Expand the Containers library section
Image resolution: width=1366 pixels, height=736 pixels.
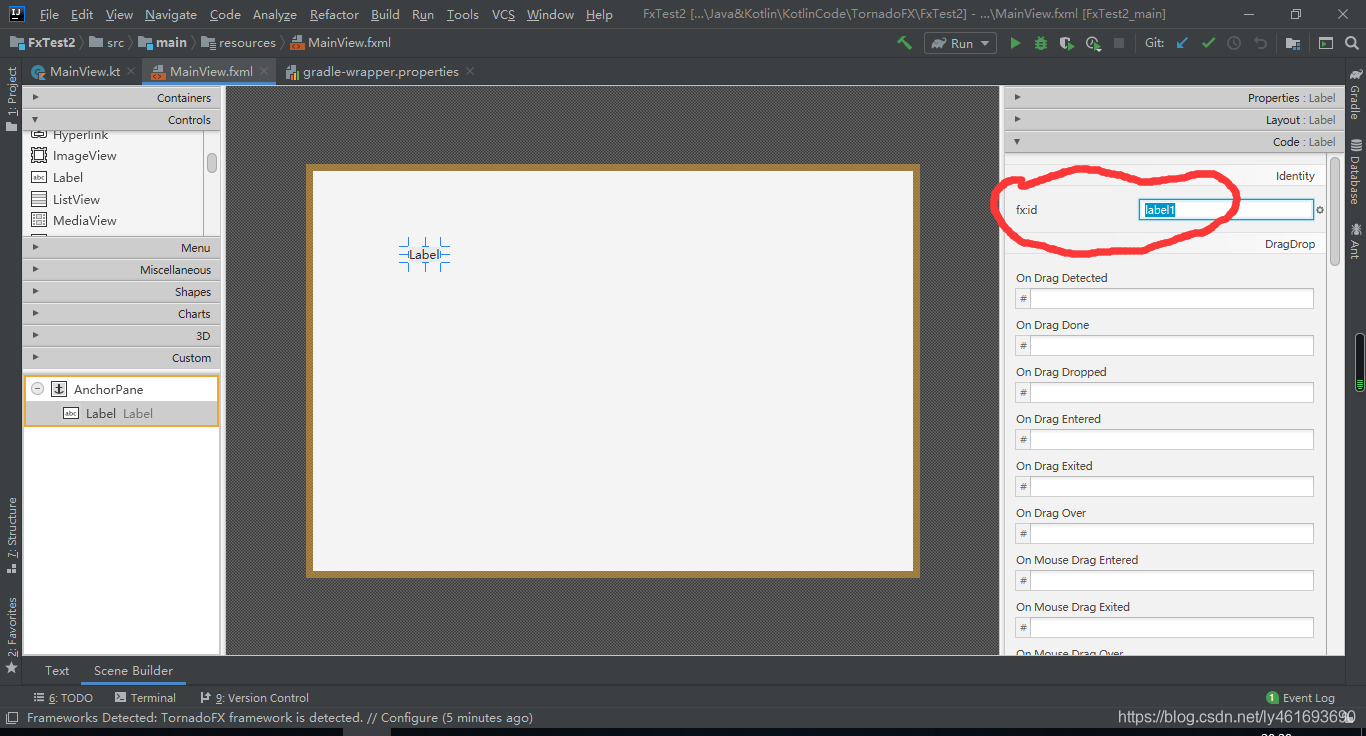click(x=120, y=97)
